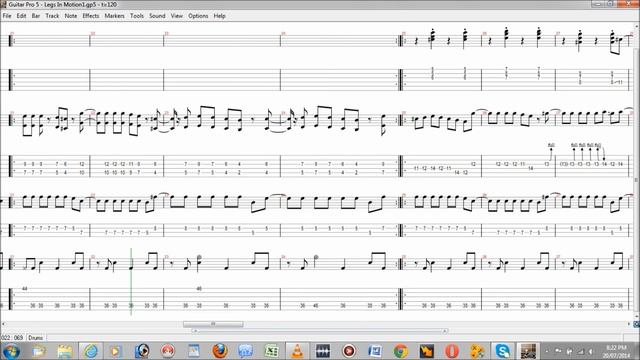Click the left arrow of the horizontal scrollbar
640x360 pixels.
[x=3, y=324]
